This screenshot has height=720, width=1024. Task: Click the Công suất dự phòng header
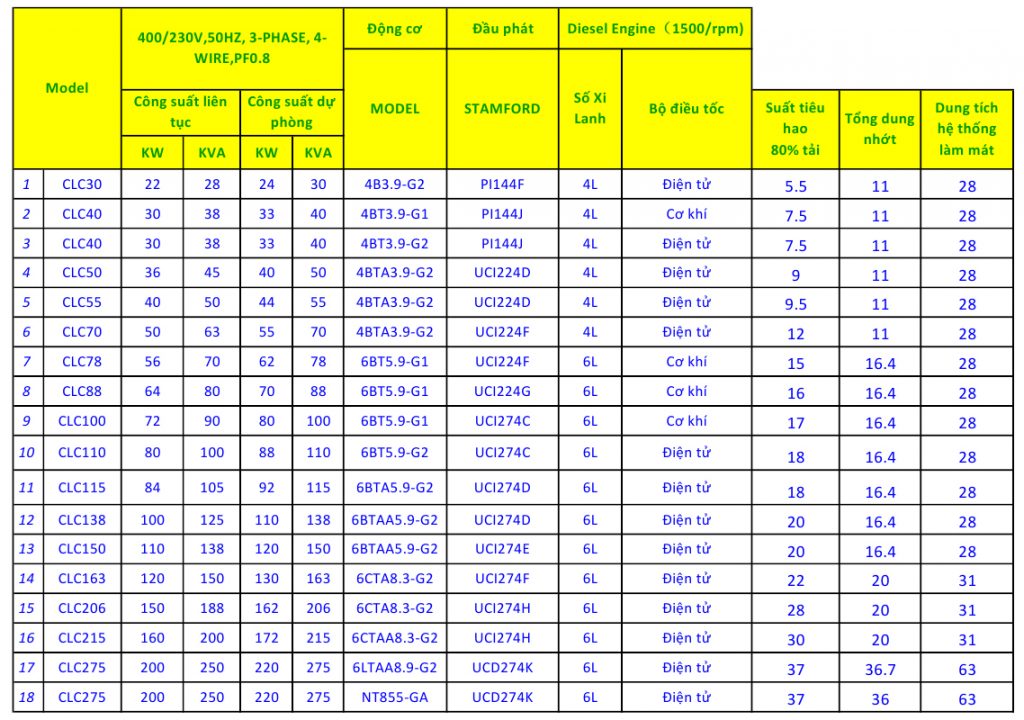291,111
